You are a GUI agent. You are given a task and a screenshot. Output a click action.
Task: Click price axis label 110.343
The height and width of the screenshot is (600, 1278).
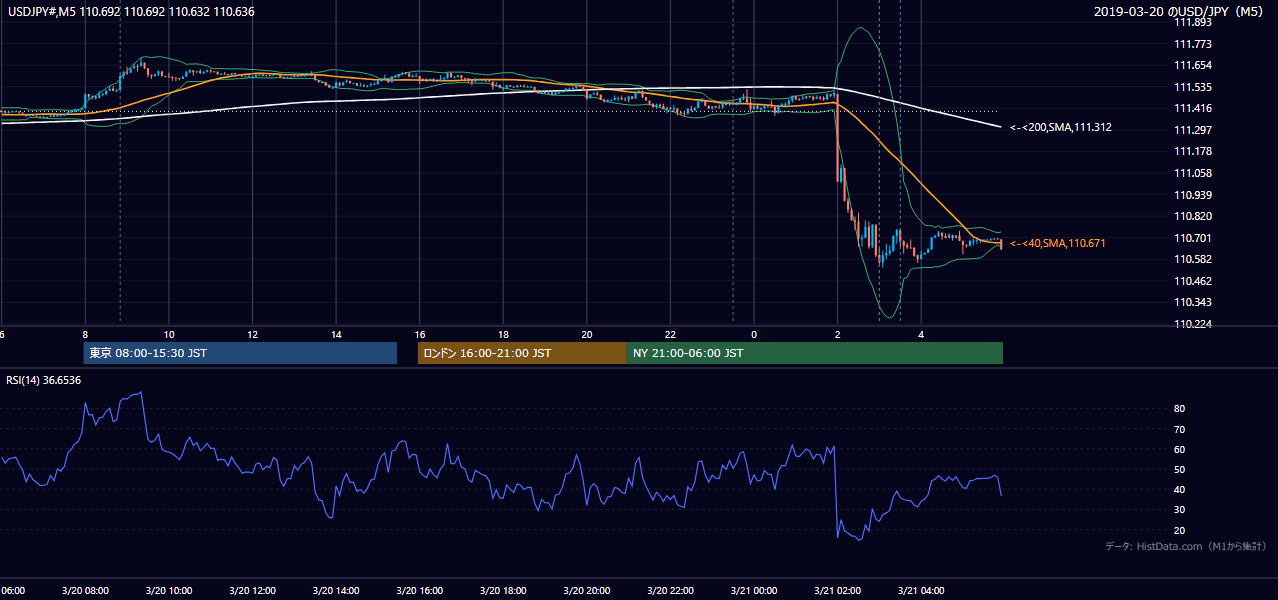click(1192, 302)
